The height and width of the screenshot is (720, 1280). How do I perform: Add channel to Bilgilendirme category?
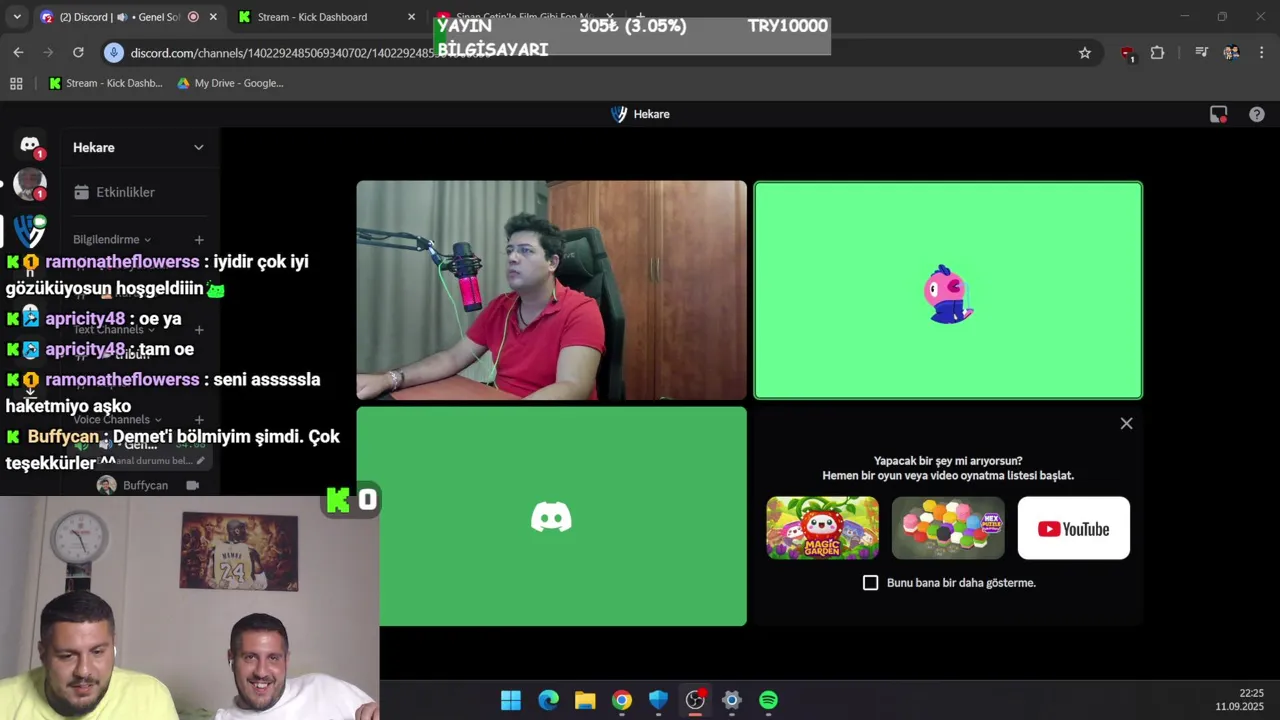tap(199, 240)
